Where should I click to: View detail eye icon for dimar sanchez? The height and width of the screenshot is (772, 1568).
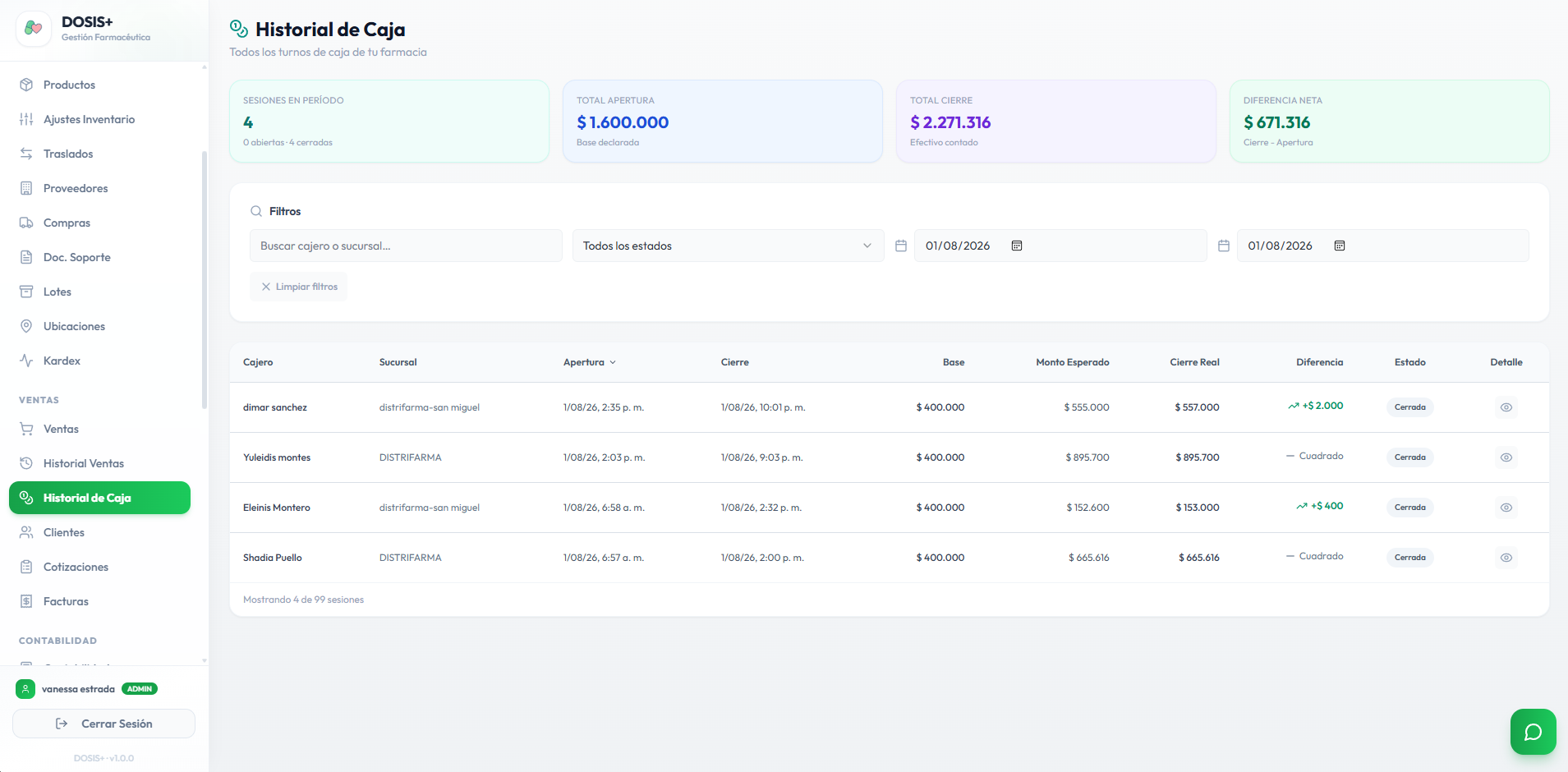[1506, 407]
